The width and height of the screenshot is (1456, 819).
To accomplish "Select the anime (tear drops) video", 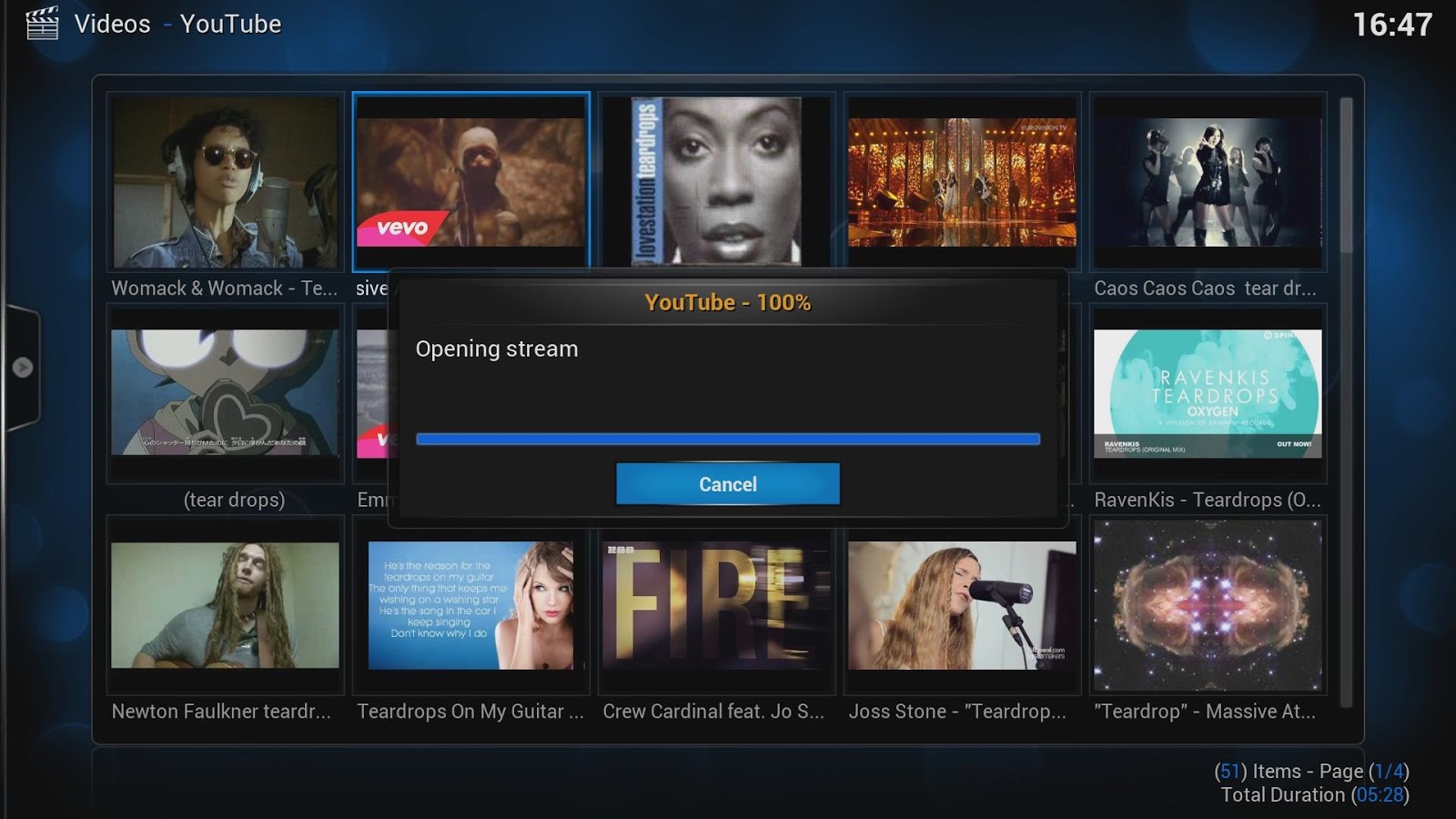I will 225,393.
